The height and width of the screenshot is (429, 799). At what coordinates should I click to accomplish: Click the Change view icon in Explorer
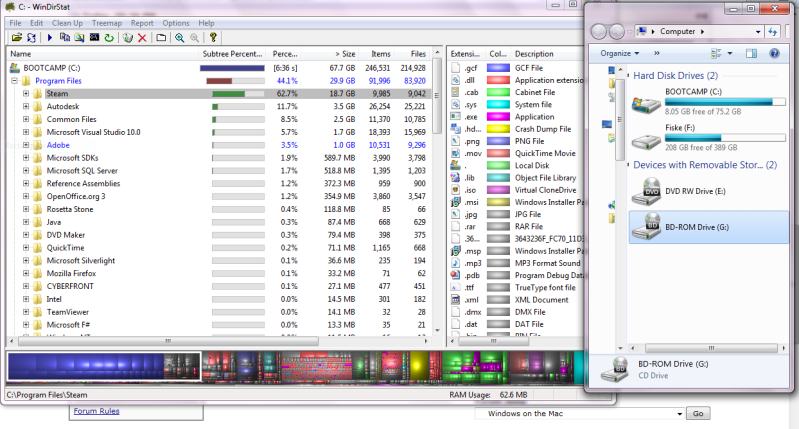[716, 53]
